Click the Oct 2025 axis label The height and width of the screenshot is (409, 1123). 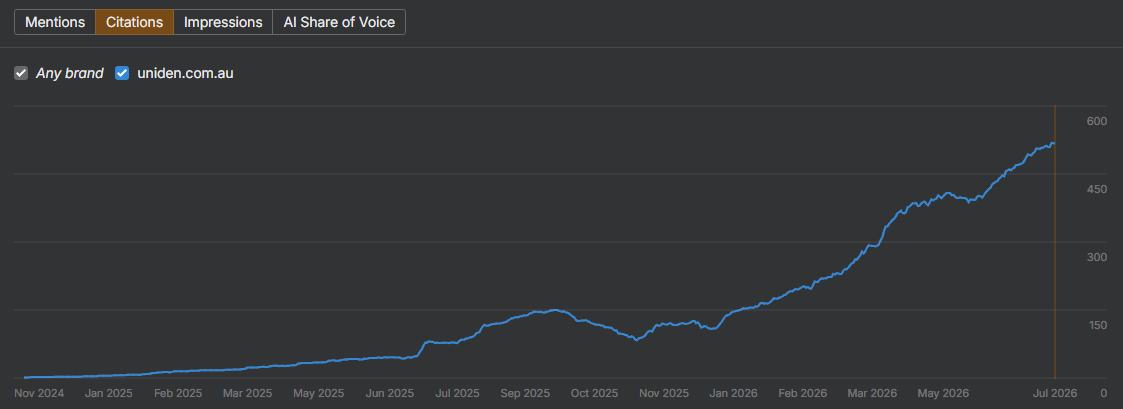coord(594,393)
